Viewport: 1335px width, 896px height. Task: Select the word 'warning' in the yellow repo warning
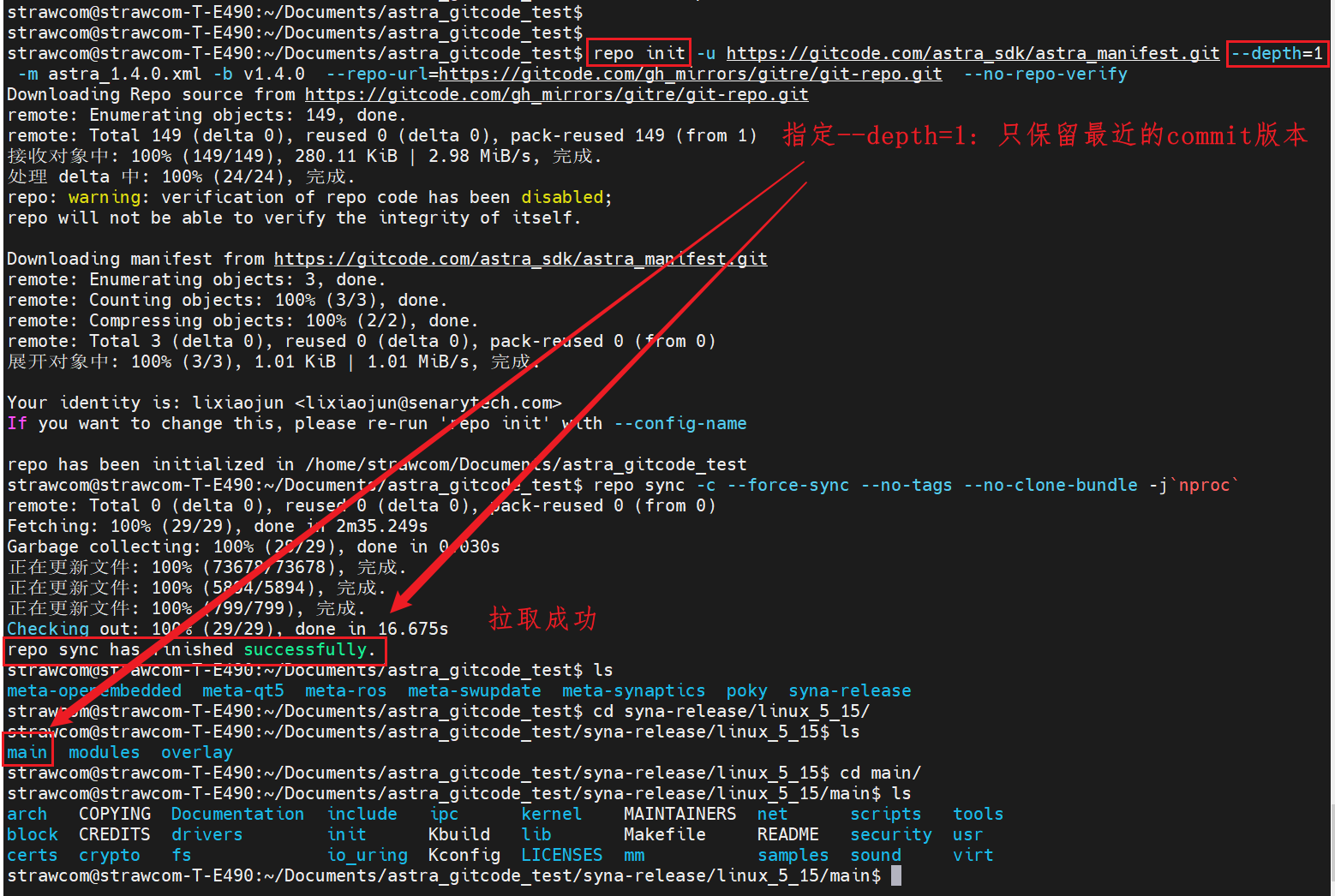(105, 197)
